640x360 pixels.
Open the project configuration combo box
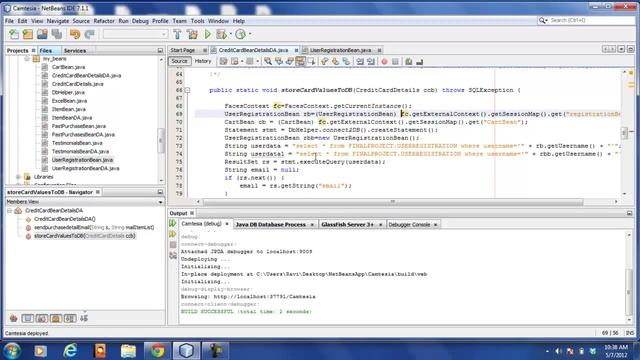[135, 35]
